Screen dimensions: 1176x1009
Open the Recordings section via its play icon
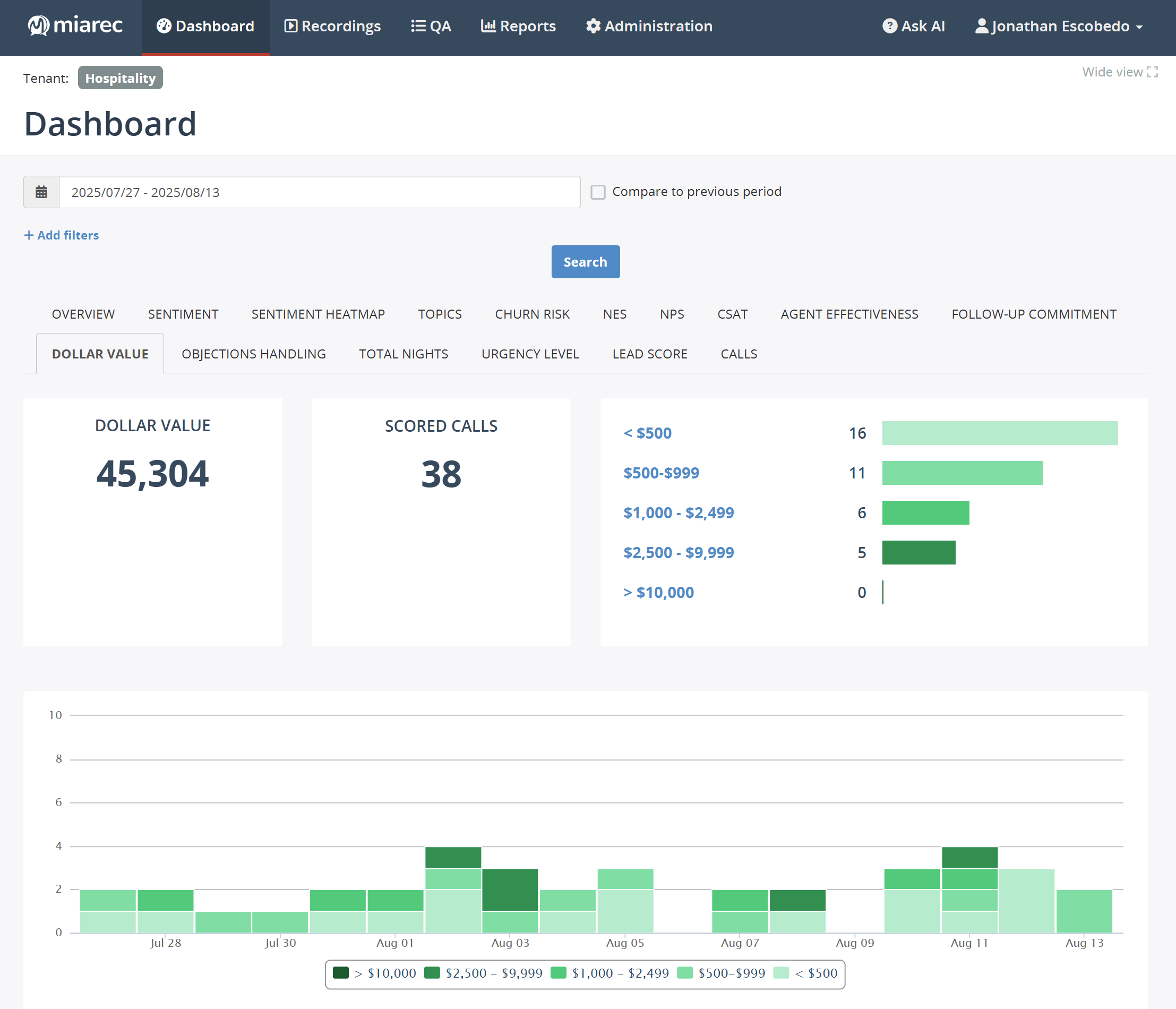click(291, 25)
